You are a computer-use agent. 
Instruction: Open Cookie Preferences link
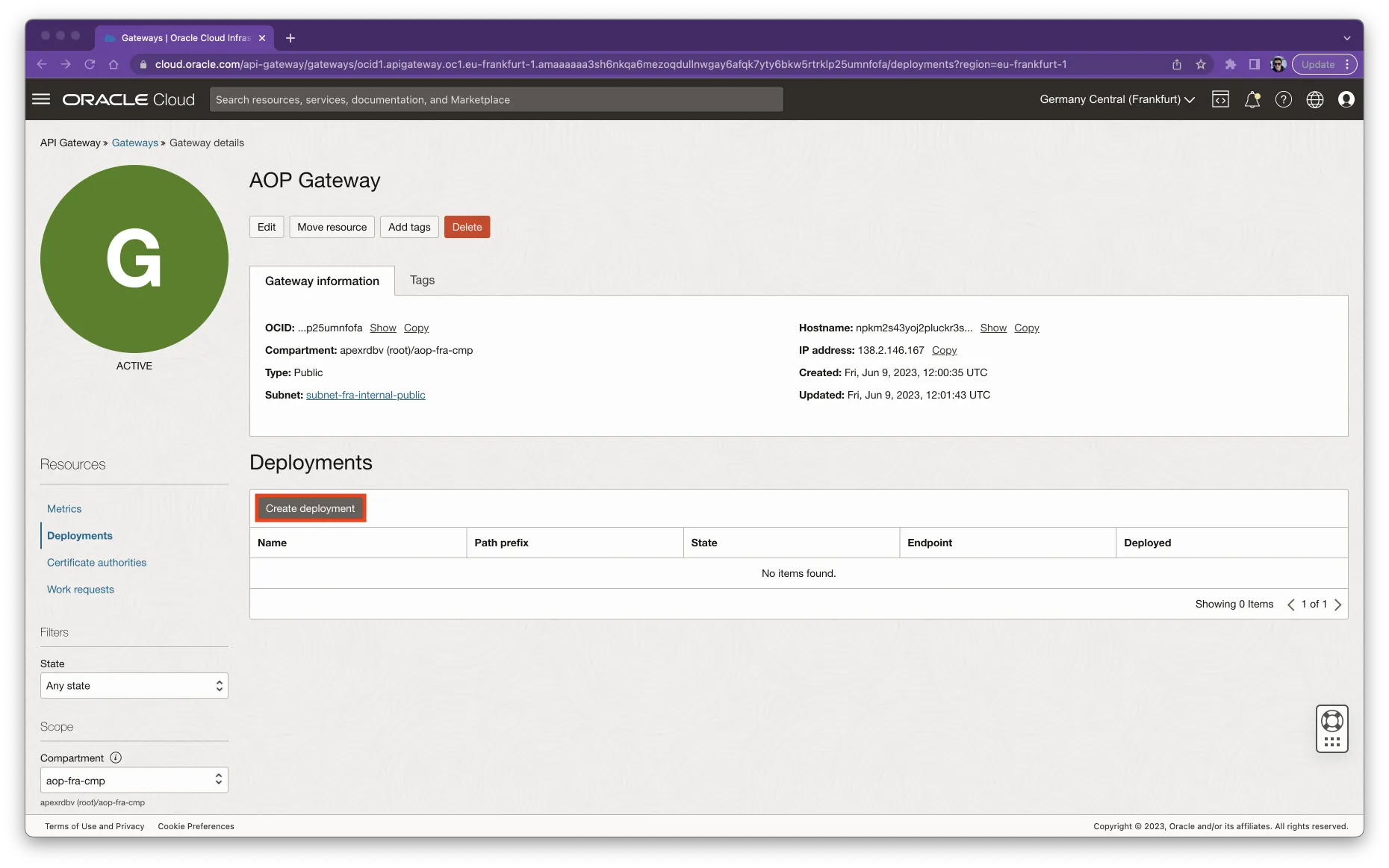pos(196,826)
